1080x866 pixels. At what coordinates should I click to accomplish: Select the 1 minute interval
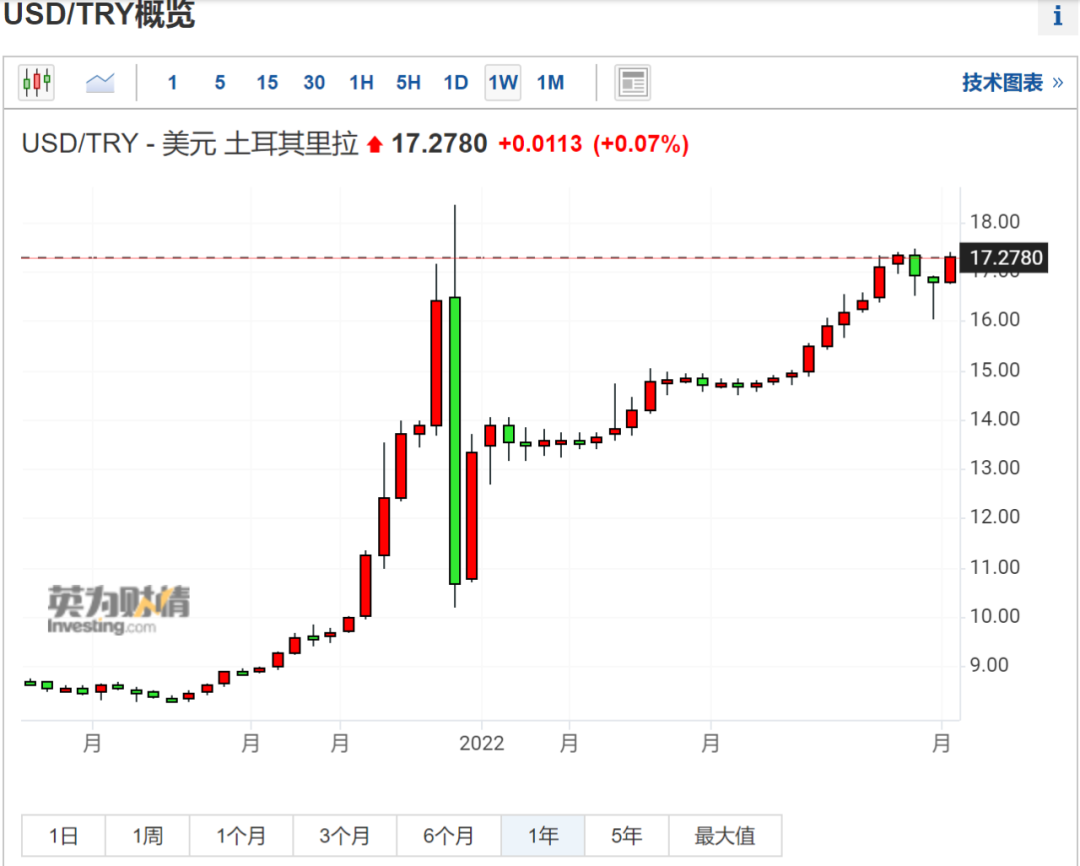[x=172, y=83]
